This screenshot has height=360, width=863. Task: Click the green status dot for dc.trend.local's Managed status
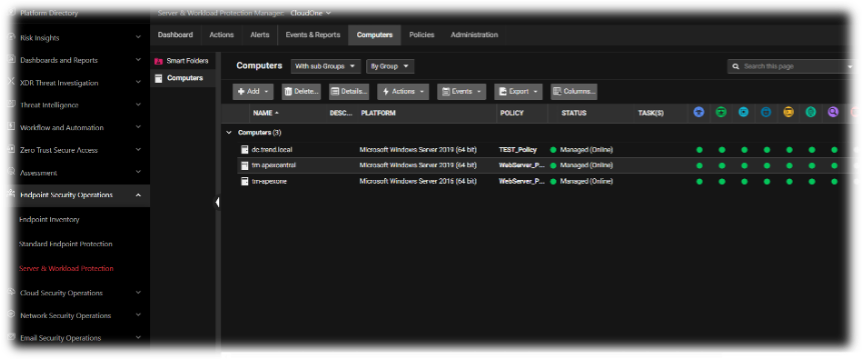tap(553, 150)
